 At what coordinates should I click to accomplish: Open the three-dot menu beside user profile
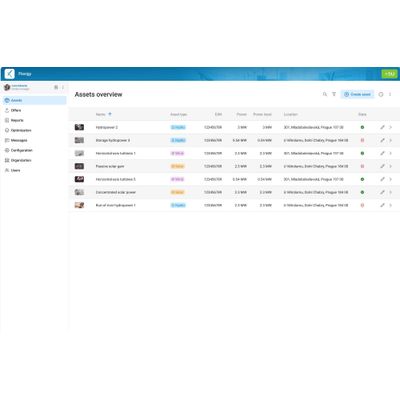coord(63,87)
